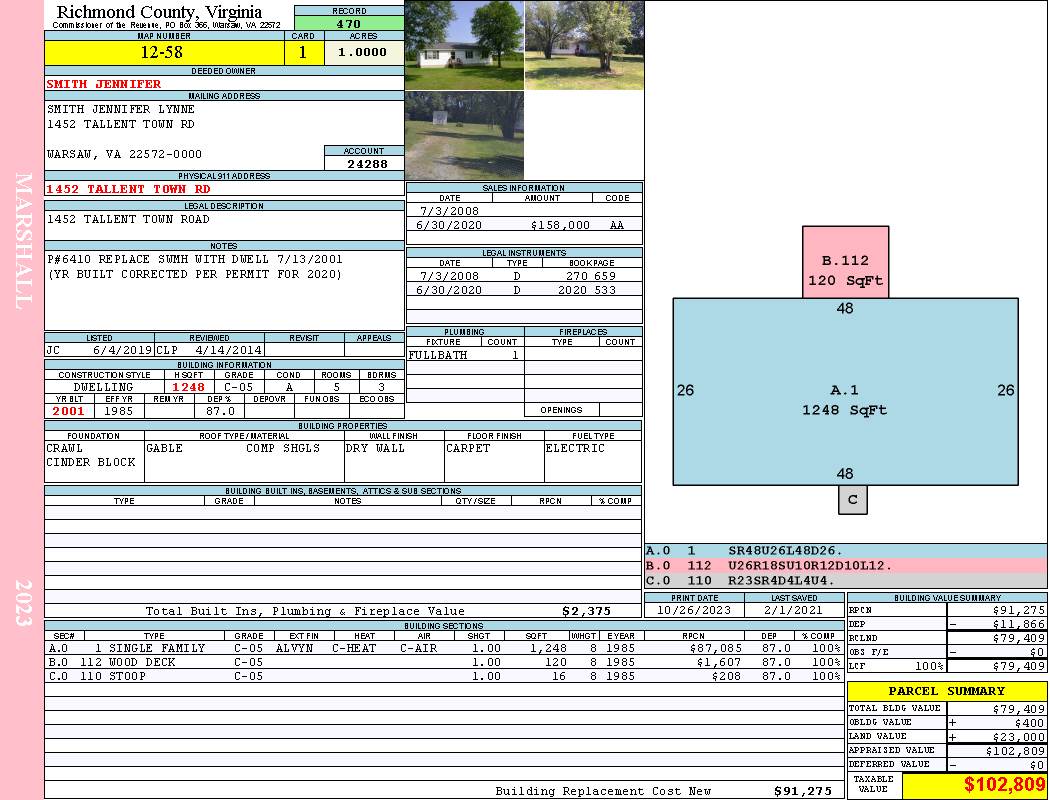Click acres value 1.0000
This screenshot has width=1050, height=800.
pyautogui.click(x=363, y=52)
